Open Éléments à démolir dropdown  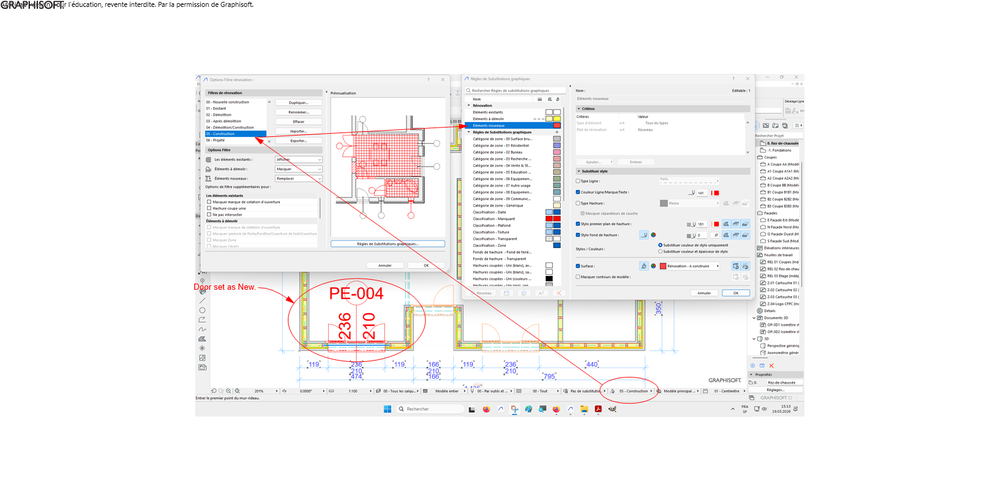tap(299, 169)
